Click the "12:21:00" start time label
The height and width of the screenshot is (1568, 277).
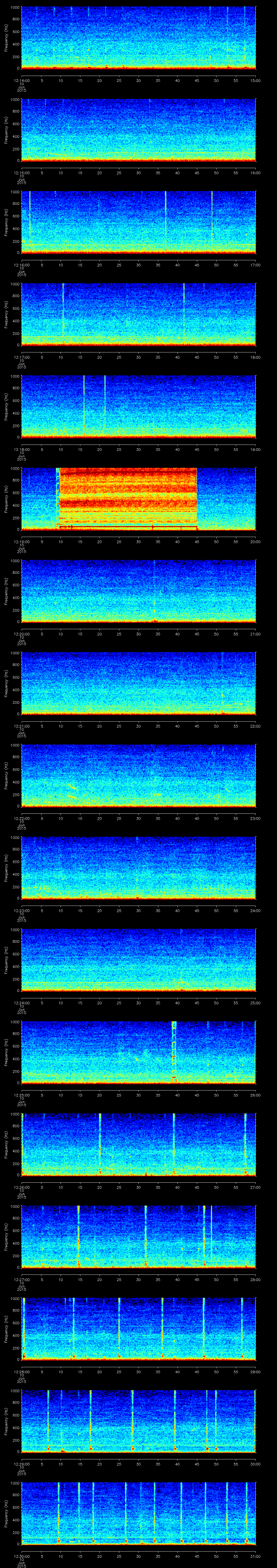click(21, 726)
